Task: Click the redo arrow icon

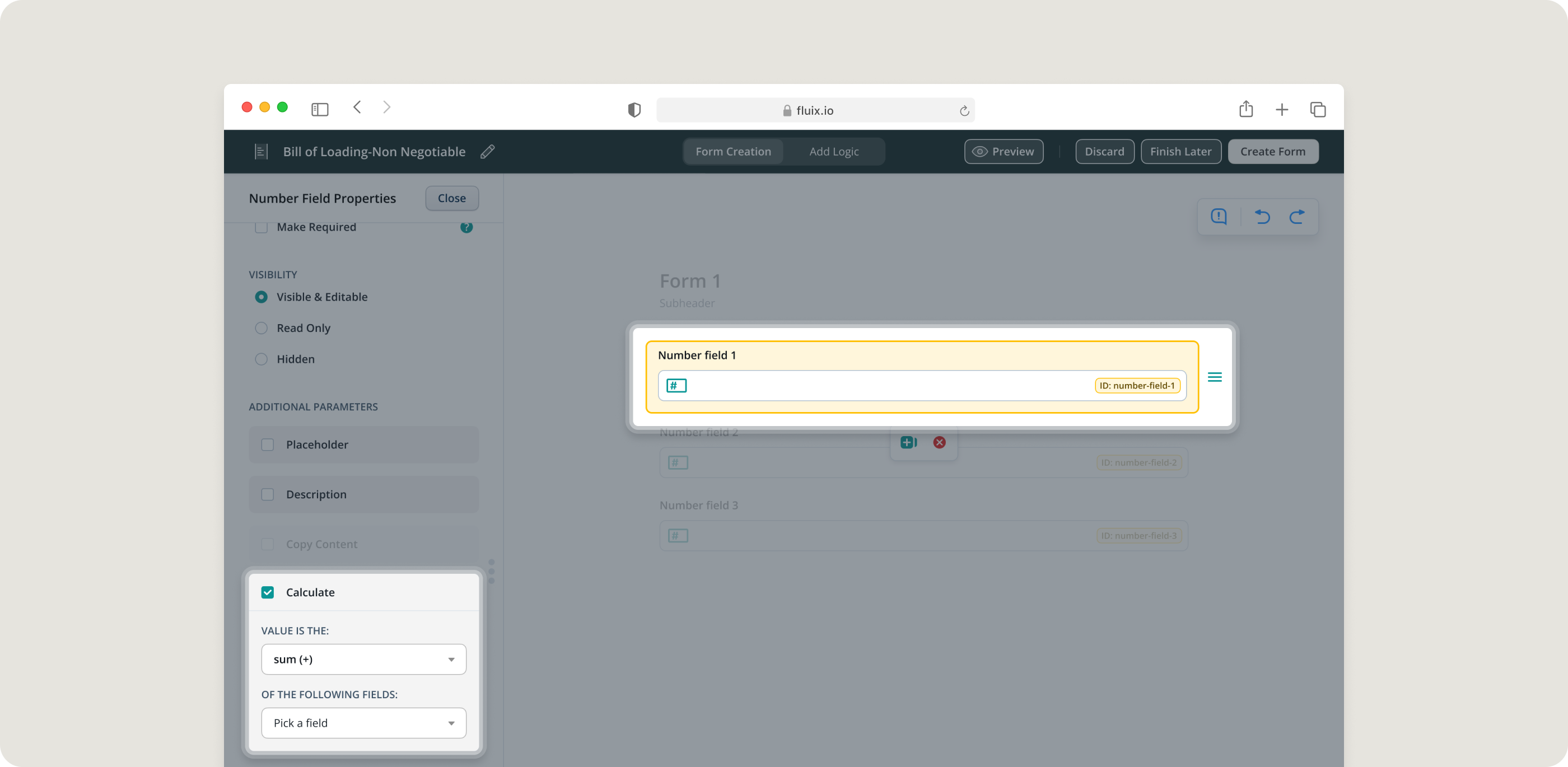Action: [x=1297, y=217]
